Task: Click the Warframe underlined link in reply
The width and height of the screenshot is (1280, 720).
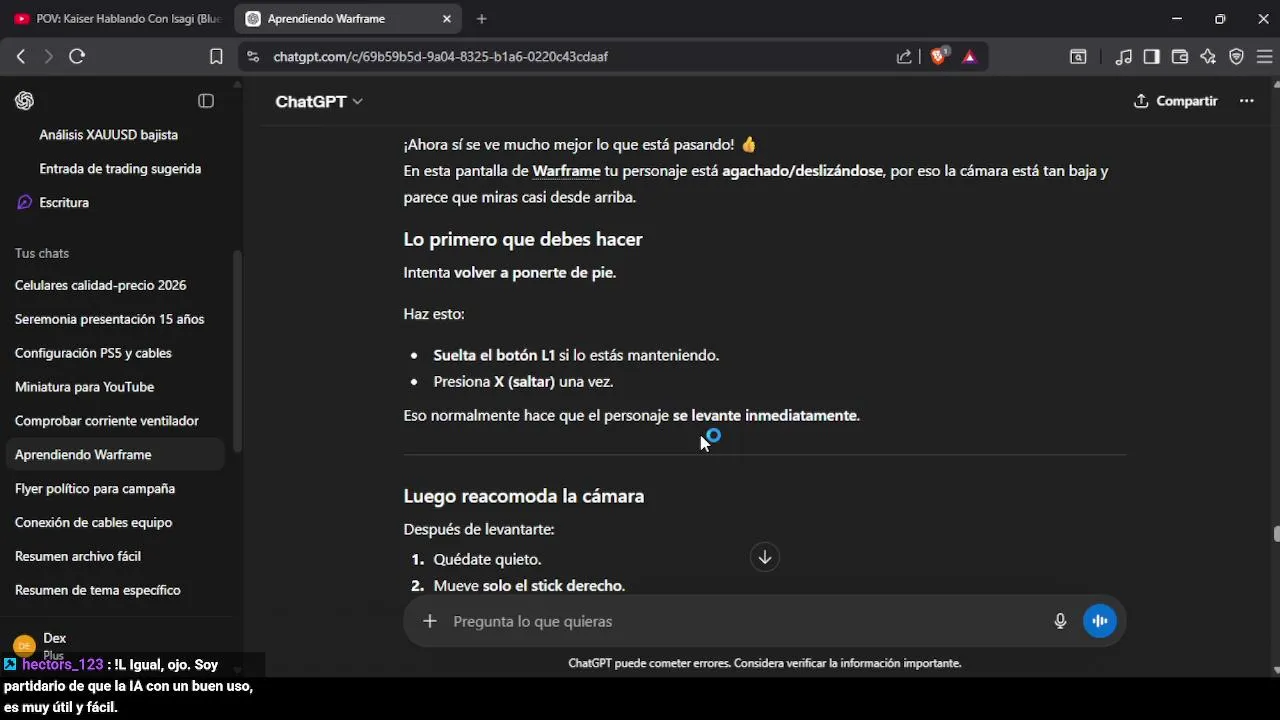Action: tap(566, 171)
